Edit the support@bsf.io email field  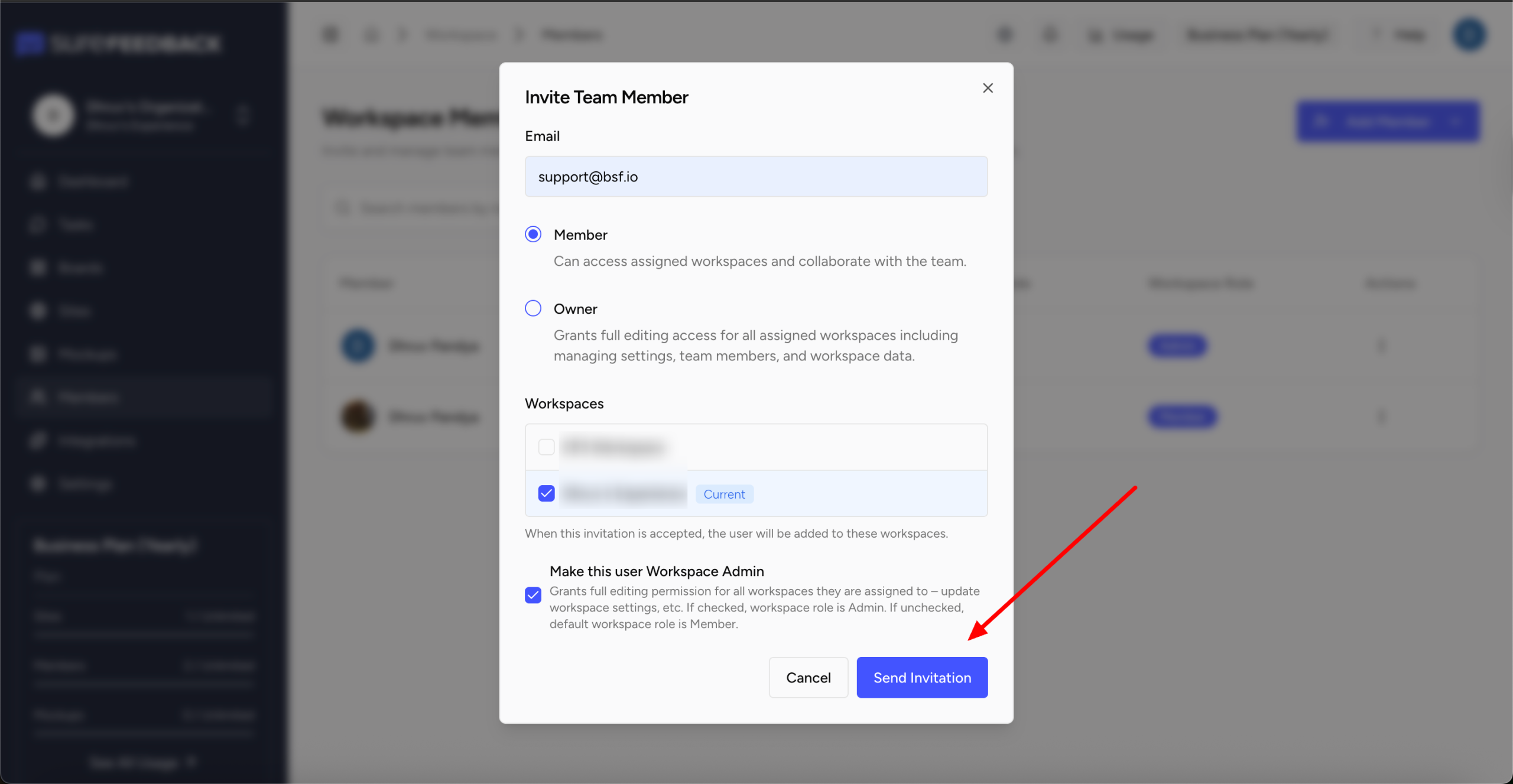(x=755, y=177)
